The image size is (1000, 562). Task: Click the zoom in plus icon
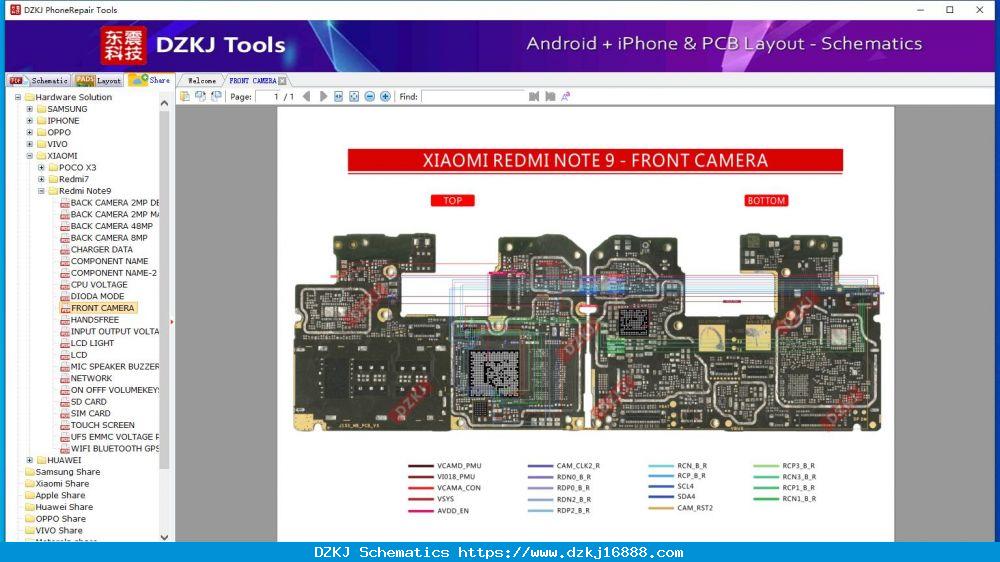pyautogui.click(x=385, y=96)
